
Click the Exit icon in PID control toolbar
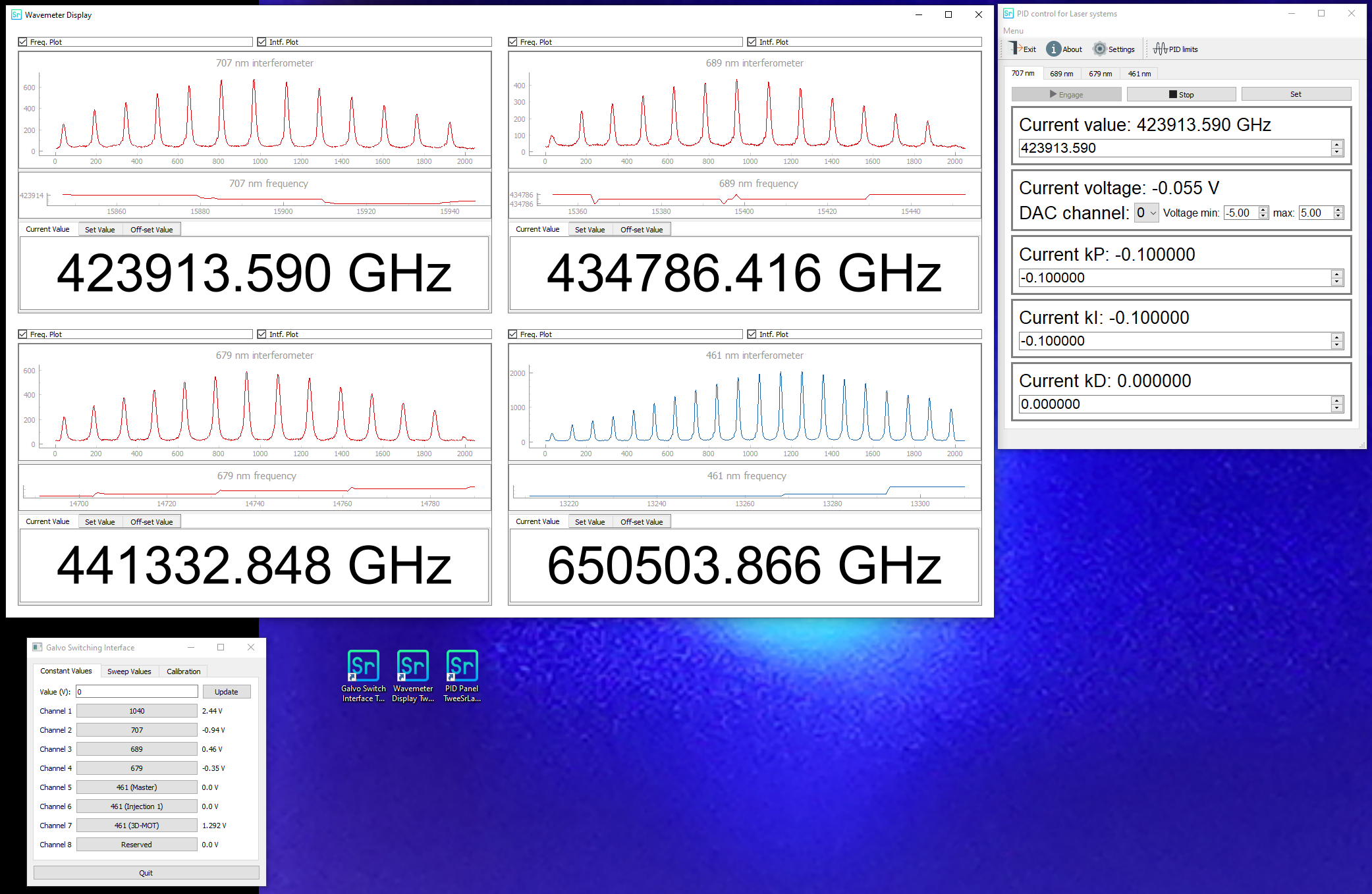[x=1015, y=49]
